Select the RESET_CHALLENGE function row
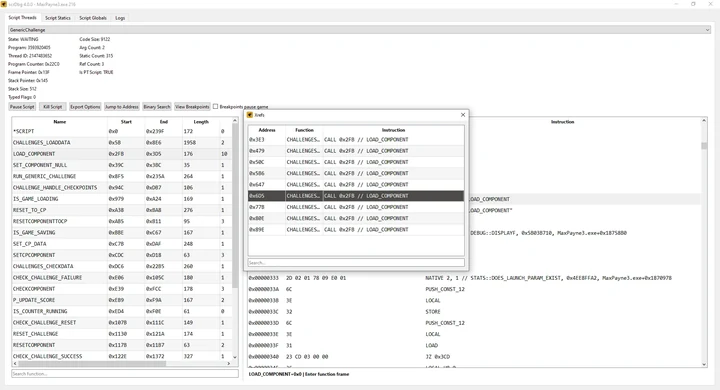Screen dimensions: 720x390 [122, 334]
